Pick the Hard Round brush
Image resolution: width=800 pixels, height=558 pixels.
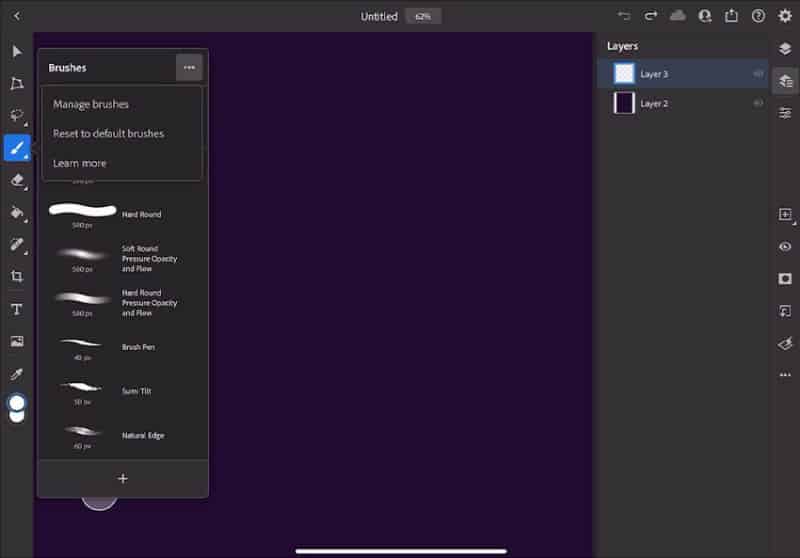click(122, 215)
